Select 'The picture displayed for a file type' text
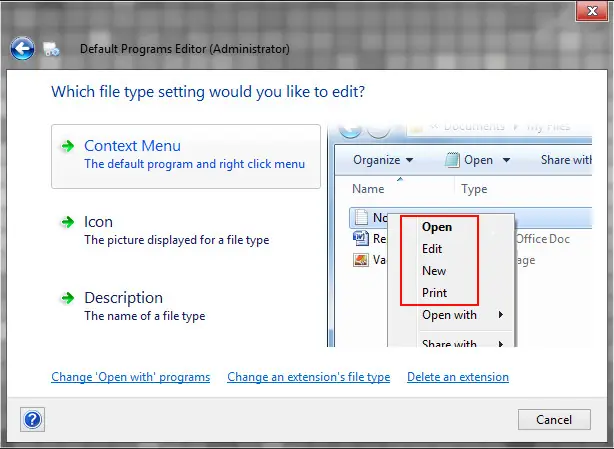This screenshot has width=614, height=449. (177, 240)
